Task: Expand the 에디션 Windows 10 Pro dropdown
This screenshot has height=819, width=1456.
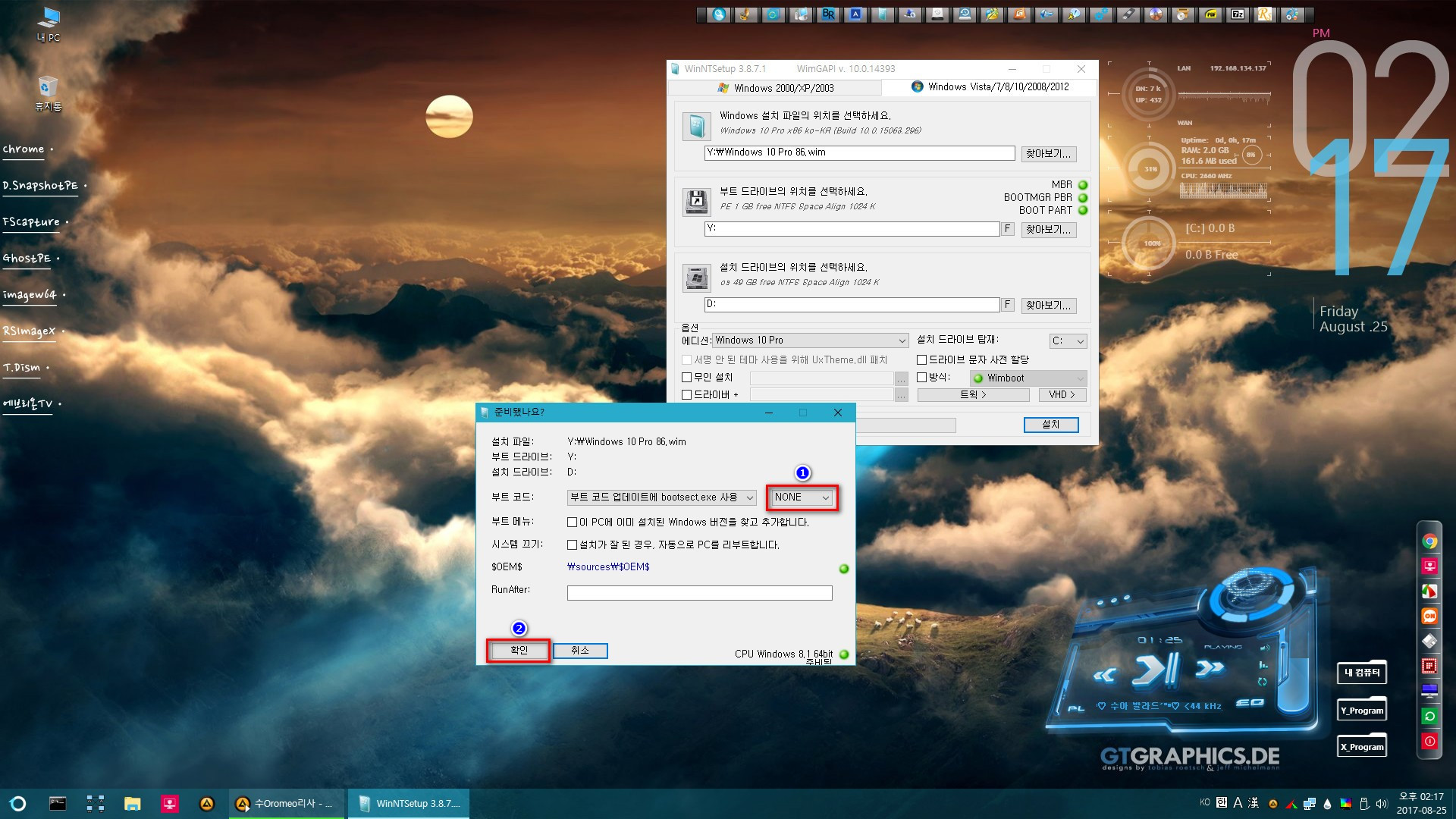Action: tap(810, 340)
